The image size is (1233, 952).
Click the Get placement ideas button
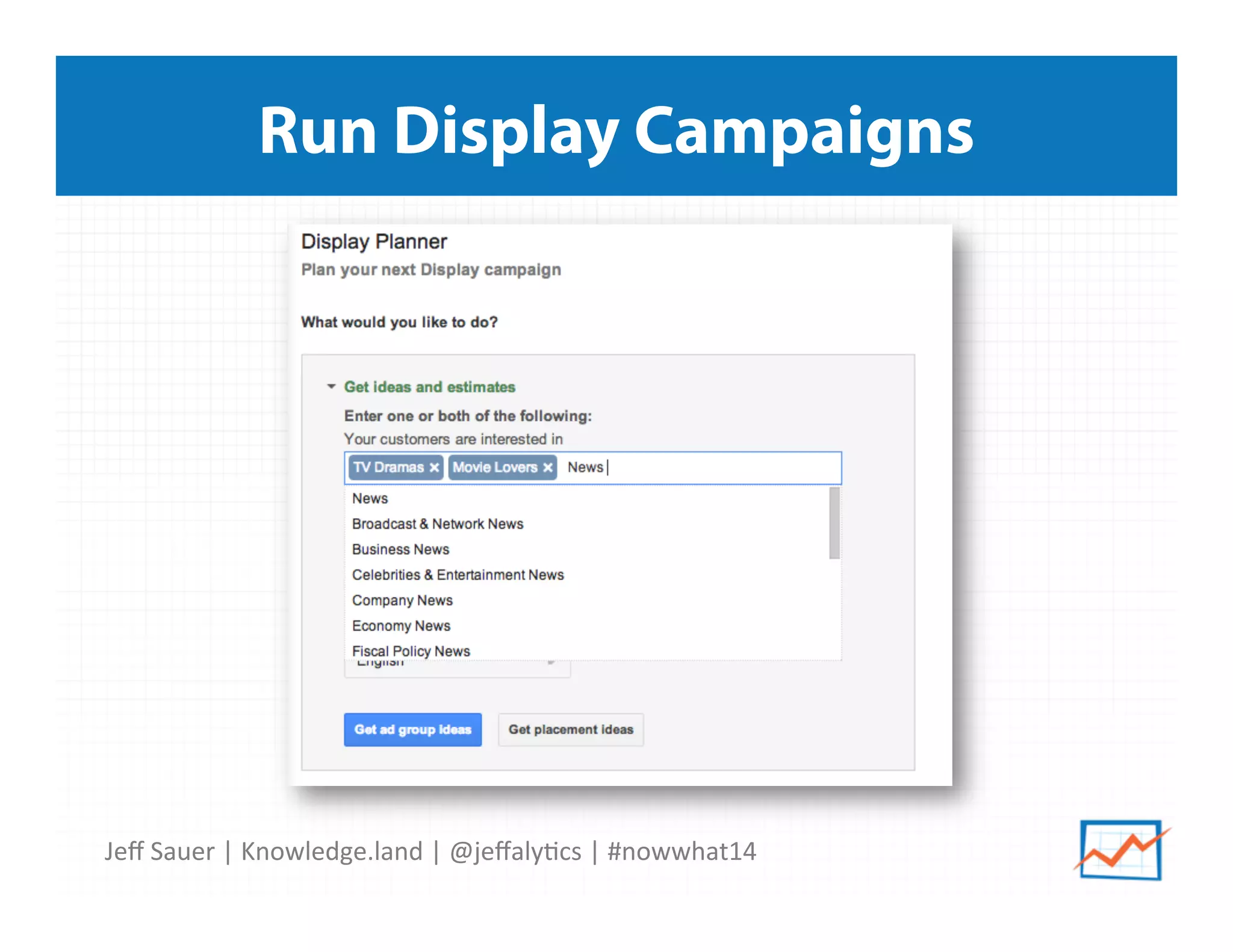[571, 729]
